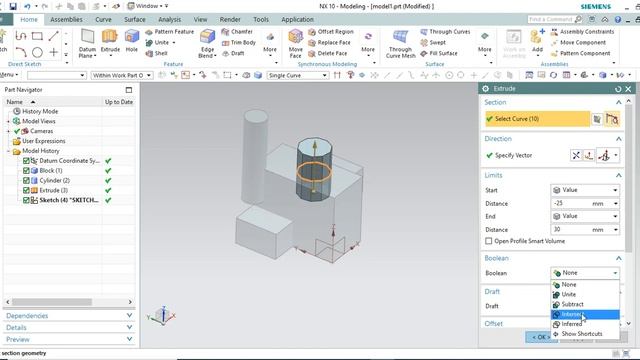Click Select Curve (10) field

click(x=538, y=119)
